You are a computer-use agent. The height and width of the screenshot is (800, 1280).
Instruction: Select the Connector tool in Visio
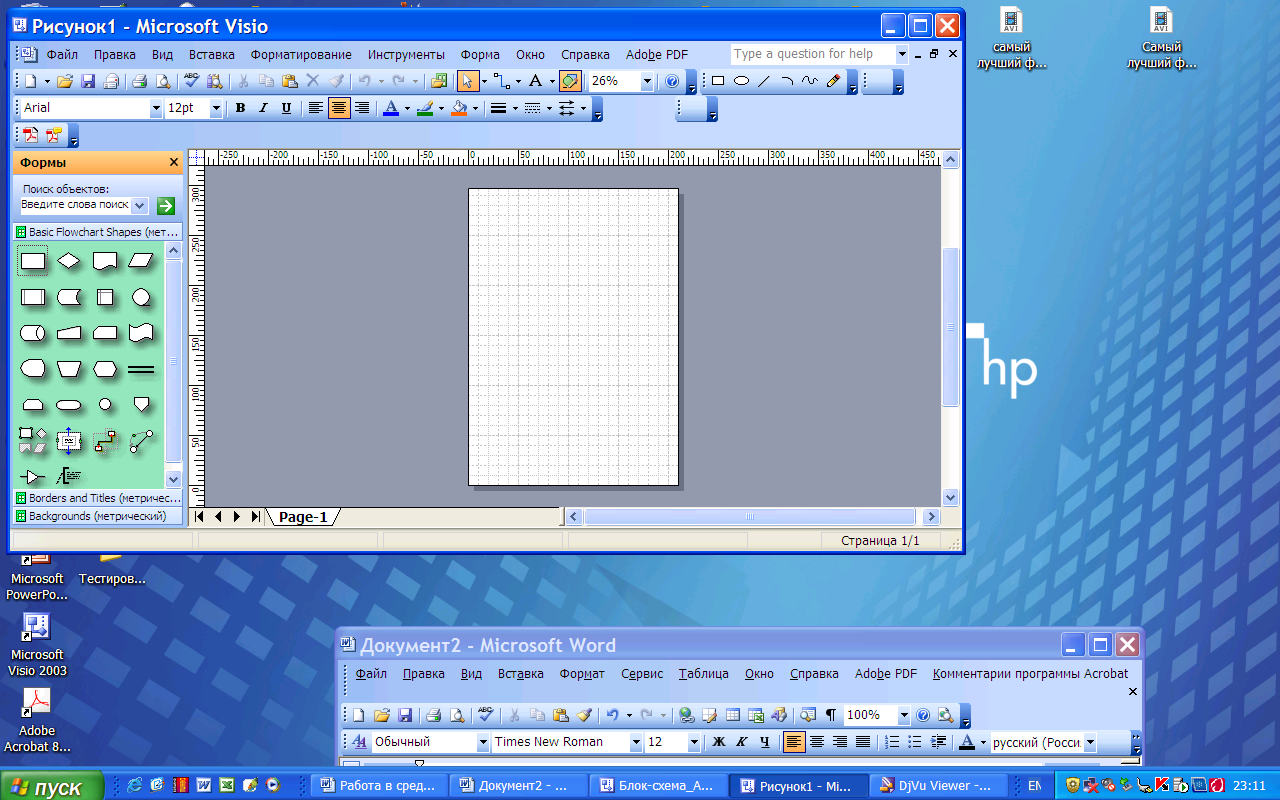coord(502,81)
